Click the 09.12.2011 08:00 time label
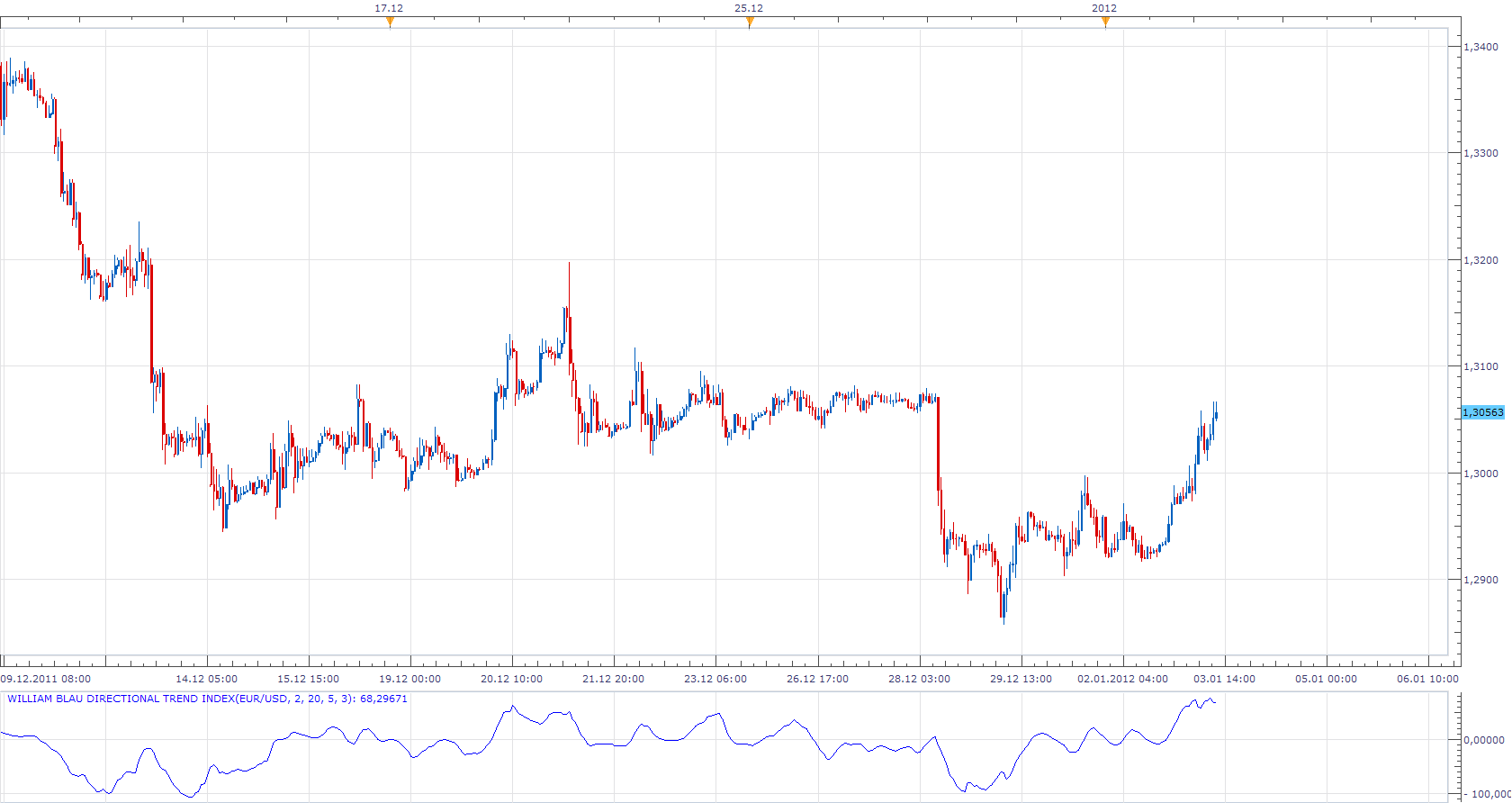Image resolution: width=1512 pixels, height=803 pixels. (x=46, y=679)
